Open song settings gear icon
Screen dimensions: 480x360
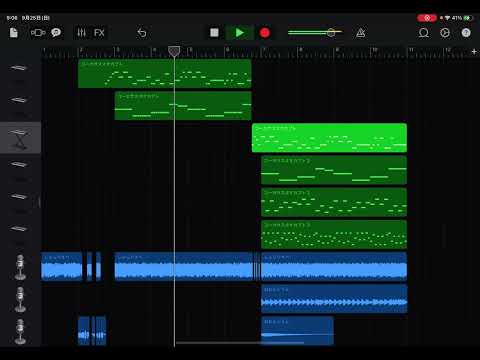click(445, 33)
